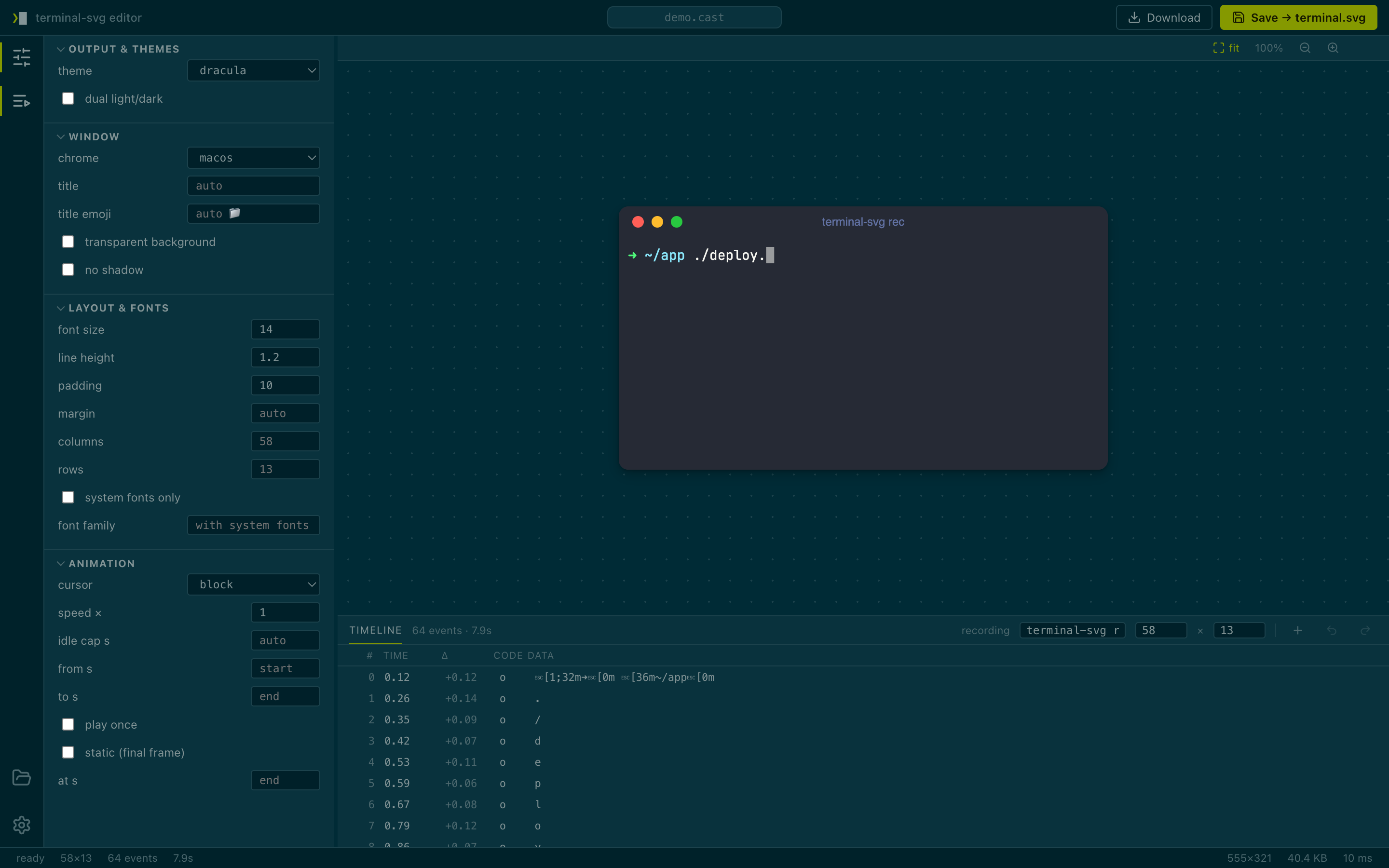Viewport: 1389px width, 868px height.
Task: Click the columns field in Layout
Action: click(285, 441)
